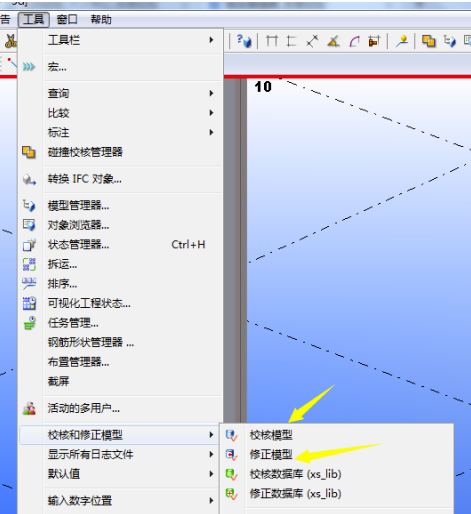Click the macros arrow icon beside 宏

29,67
